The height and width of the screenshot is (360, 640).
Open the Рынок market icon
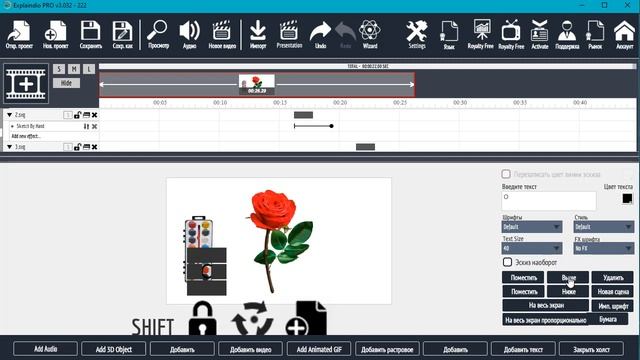(x=595, y=34)
